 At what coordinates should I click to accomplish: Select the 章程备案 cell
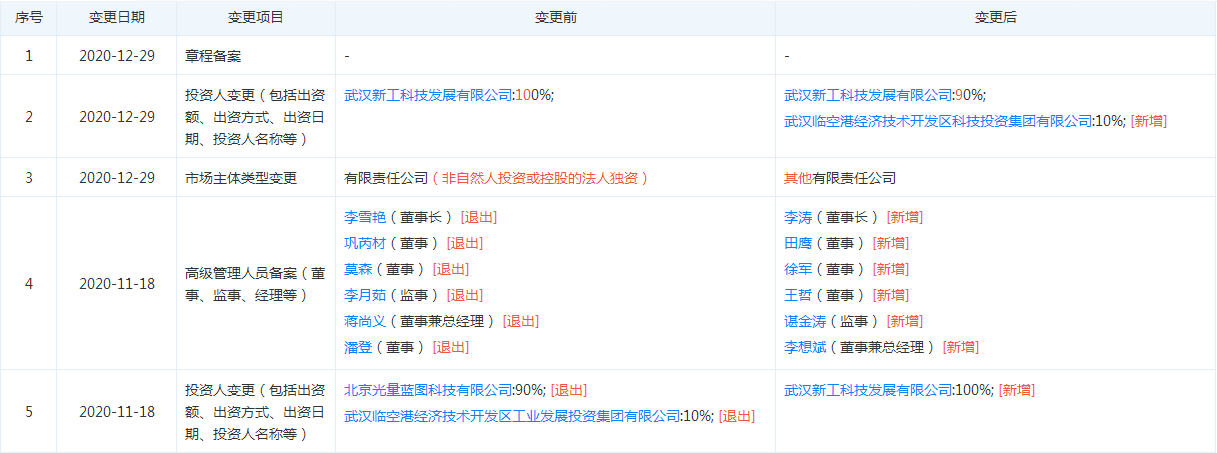pyautogui.click(x=257, y=56)
